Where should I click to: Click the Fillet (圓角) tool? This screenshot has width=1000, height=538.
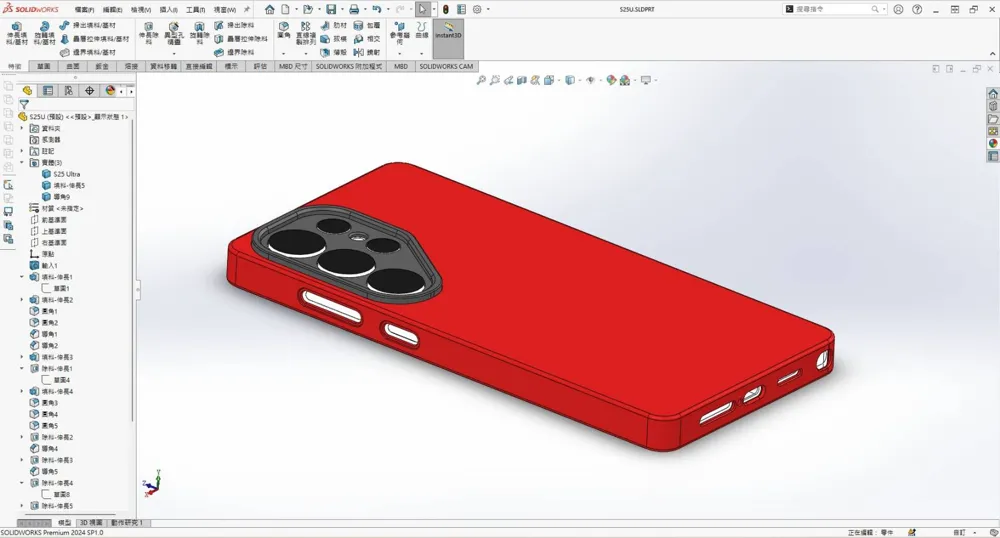tap(284, 30)
